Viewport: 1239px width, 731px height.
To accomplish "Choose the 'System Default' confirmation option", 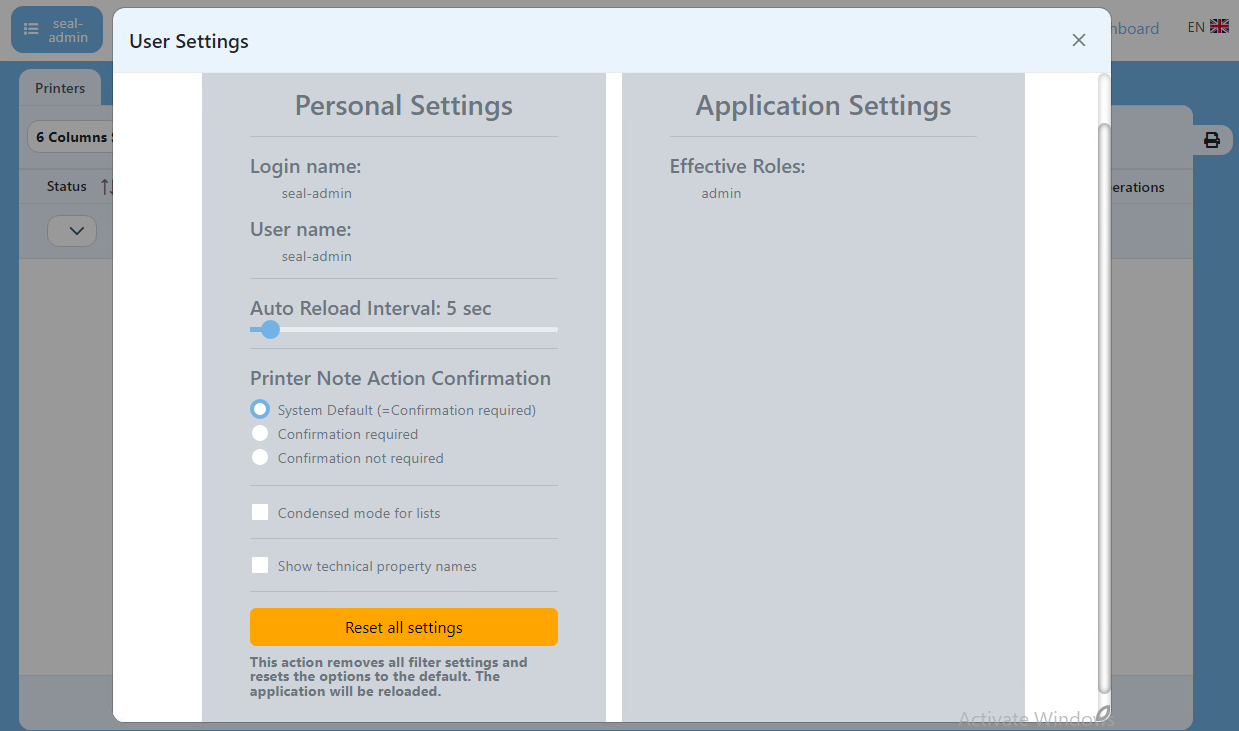I will (260, 409).
